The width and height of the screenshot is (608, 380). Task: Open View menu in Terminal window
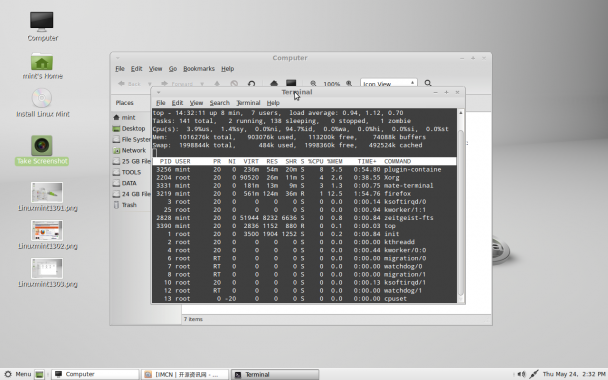point(196,103)
